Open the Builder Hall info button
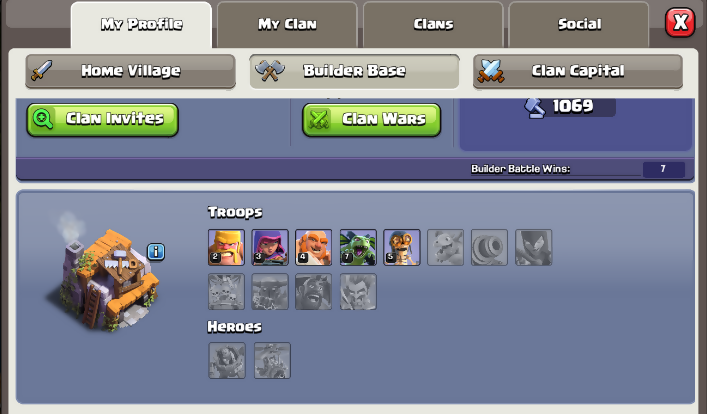This screenshot has height=414, width=707. 156,252
